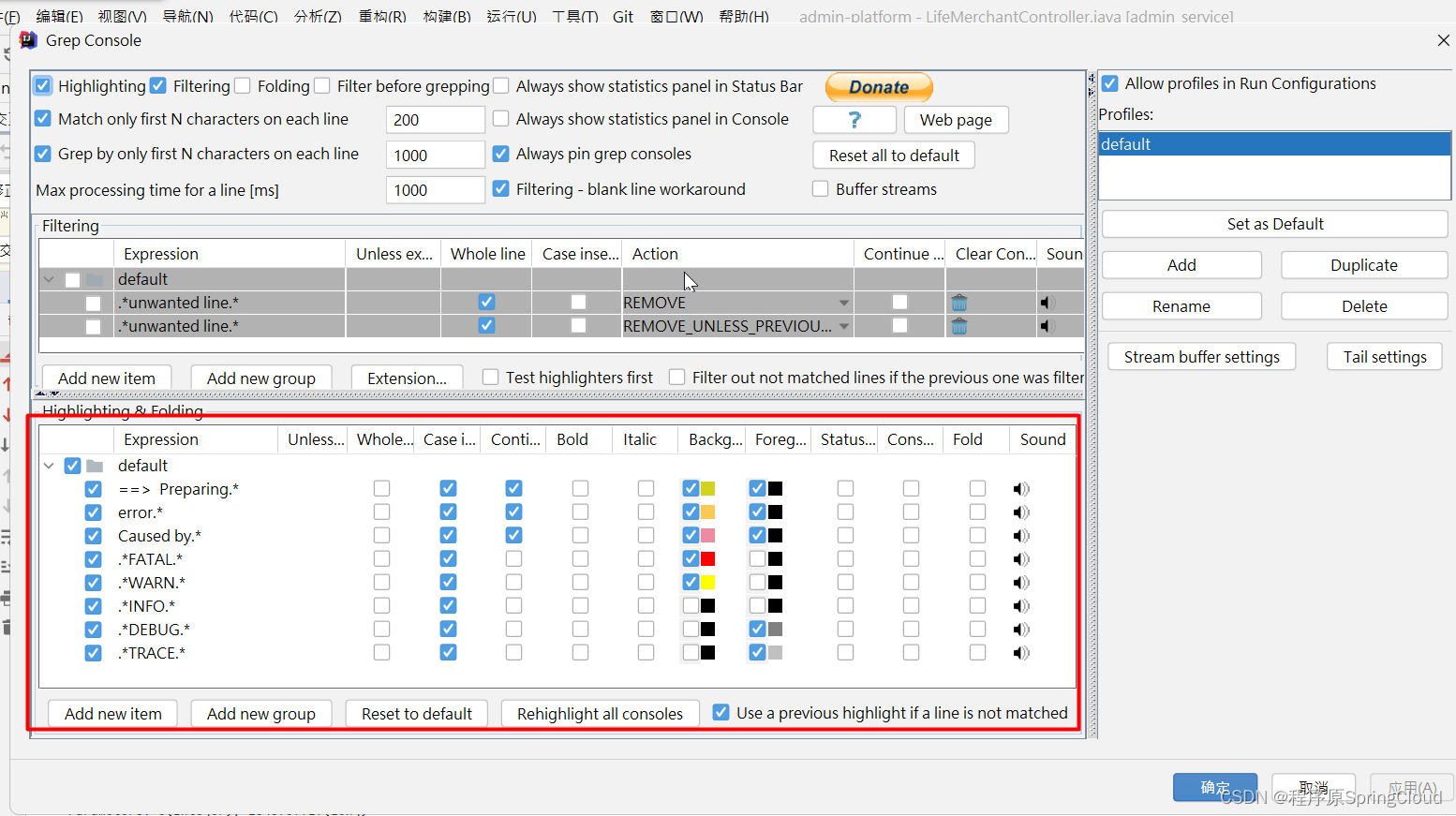1456x816 pixels.
Task: Collapse the highlighting default group
Action: (49, 466)
